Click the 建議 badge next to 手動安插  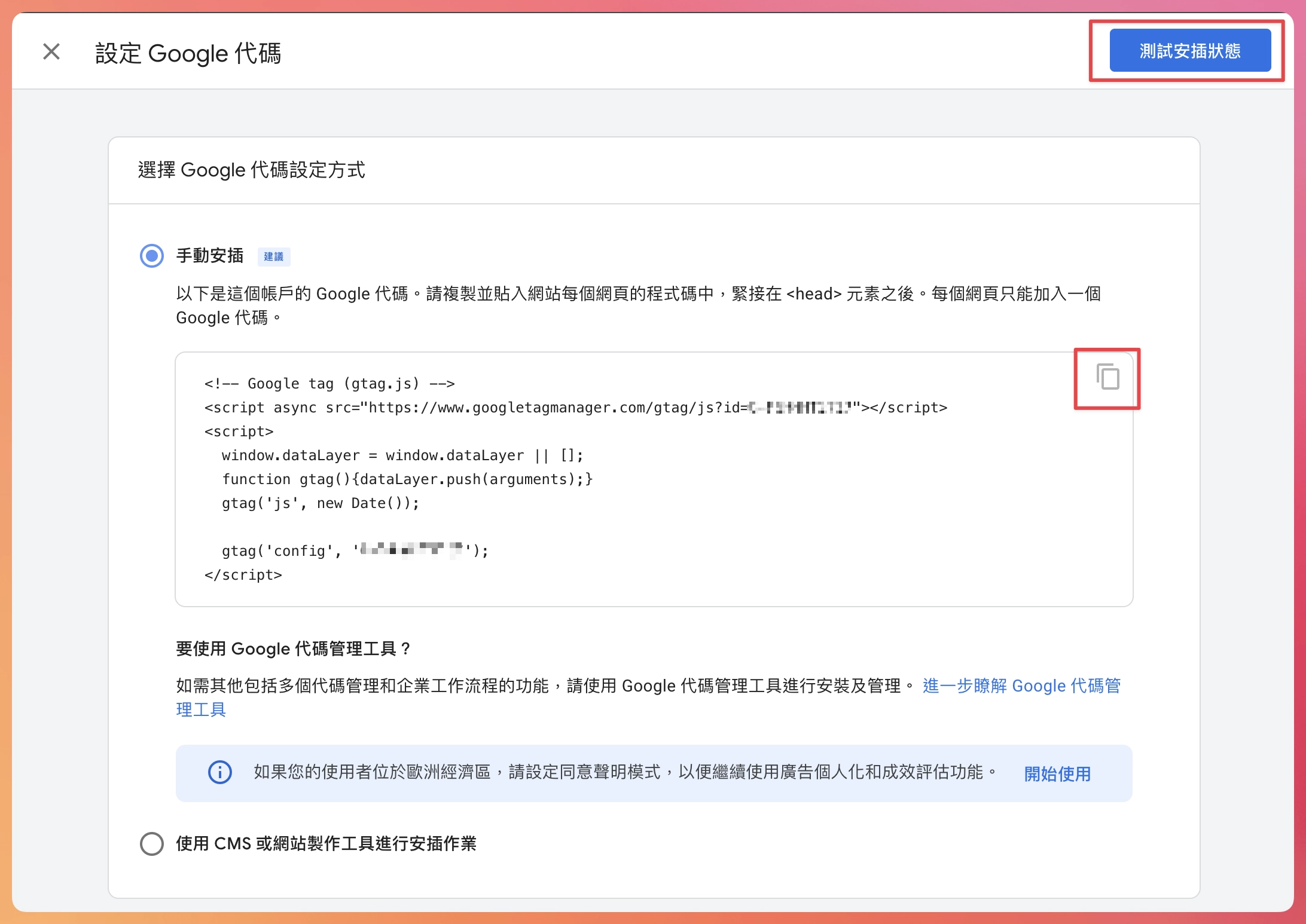pyautogui.click(x=275, y=256)
